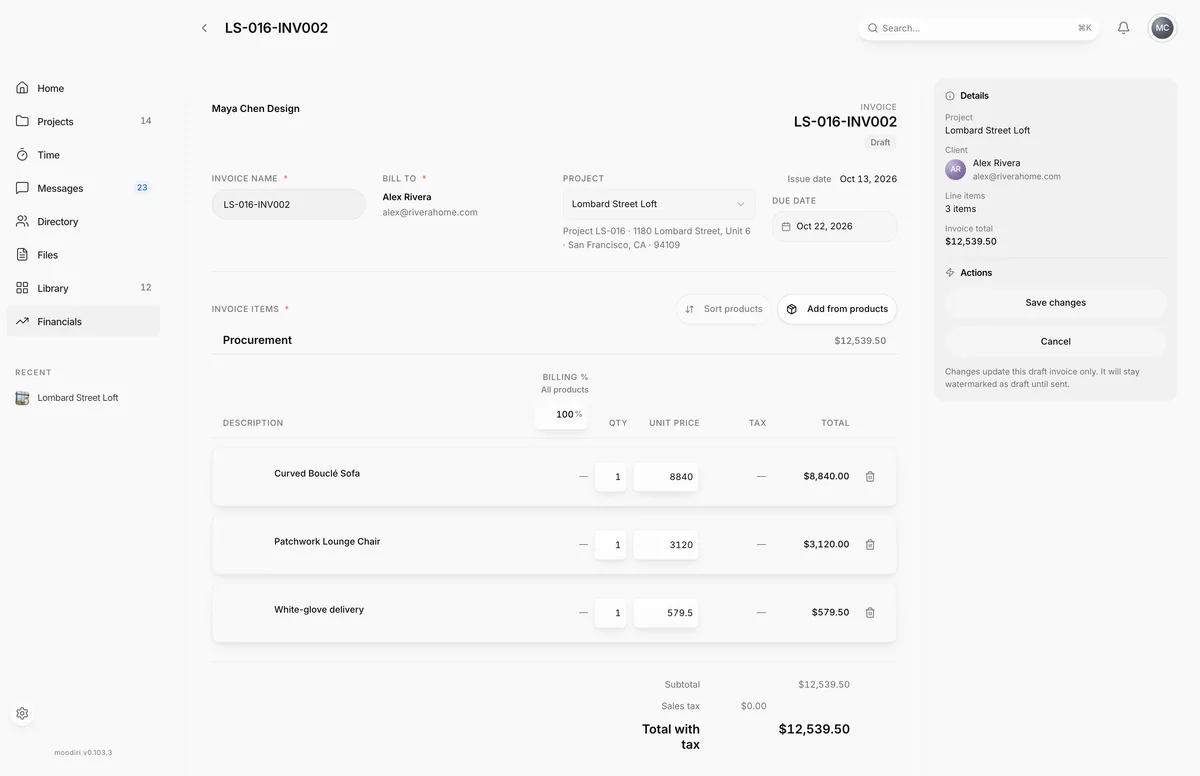
Task: Click the Messages 23 unread badge
Action: click(142, 188)
